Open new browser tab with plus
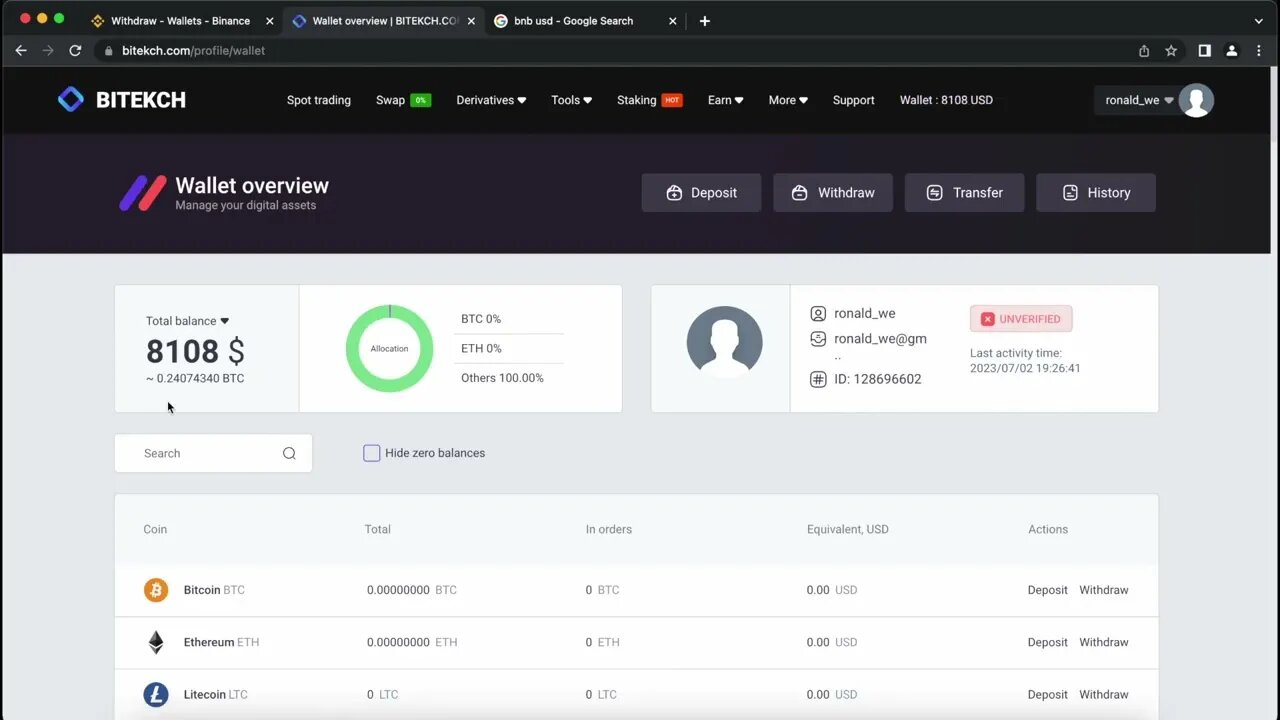The width and height of the screenshot is (1280, 720). pos(705,21)
